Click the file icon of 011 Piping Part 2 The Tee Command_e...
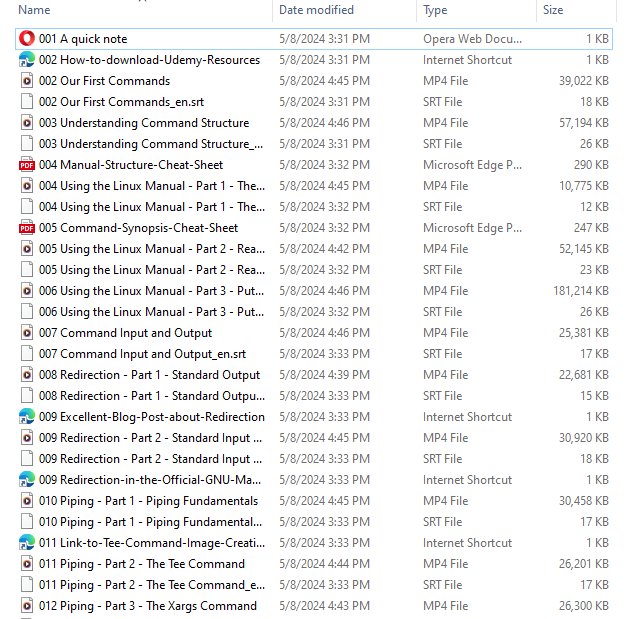Image resolution: width=630 pixels, height=619 pixels. pyautogui.click(x=27, y=584)
